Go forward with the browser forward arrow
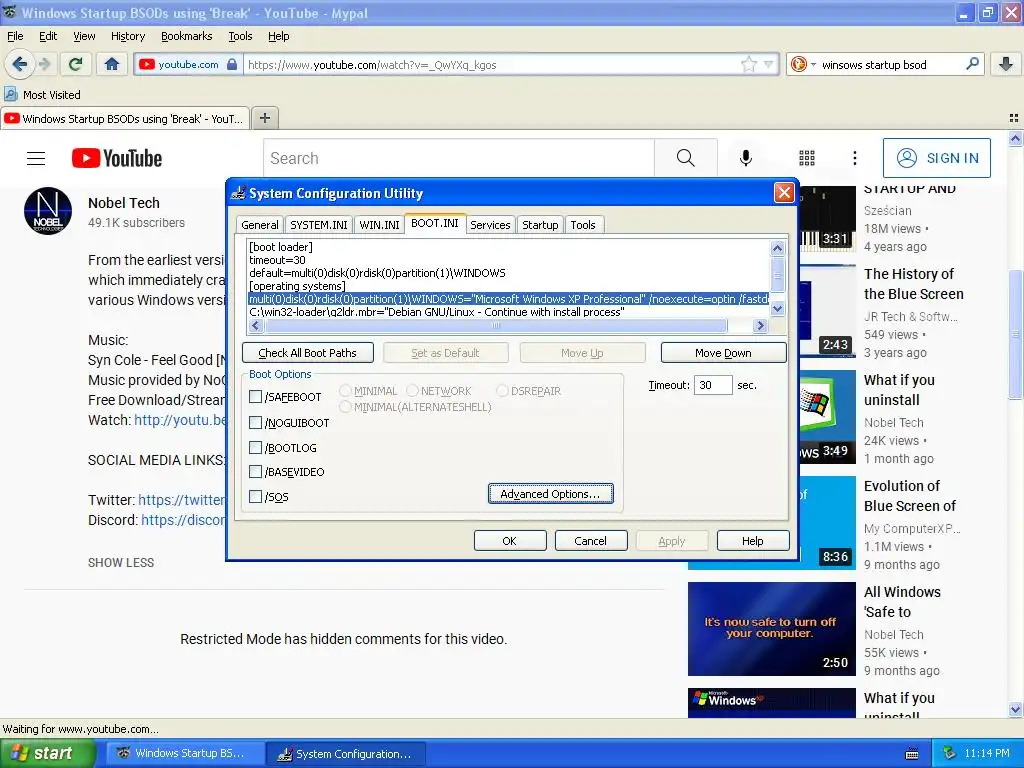Screen dimensions: 1024x768 [x=45, y=64]
